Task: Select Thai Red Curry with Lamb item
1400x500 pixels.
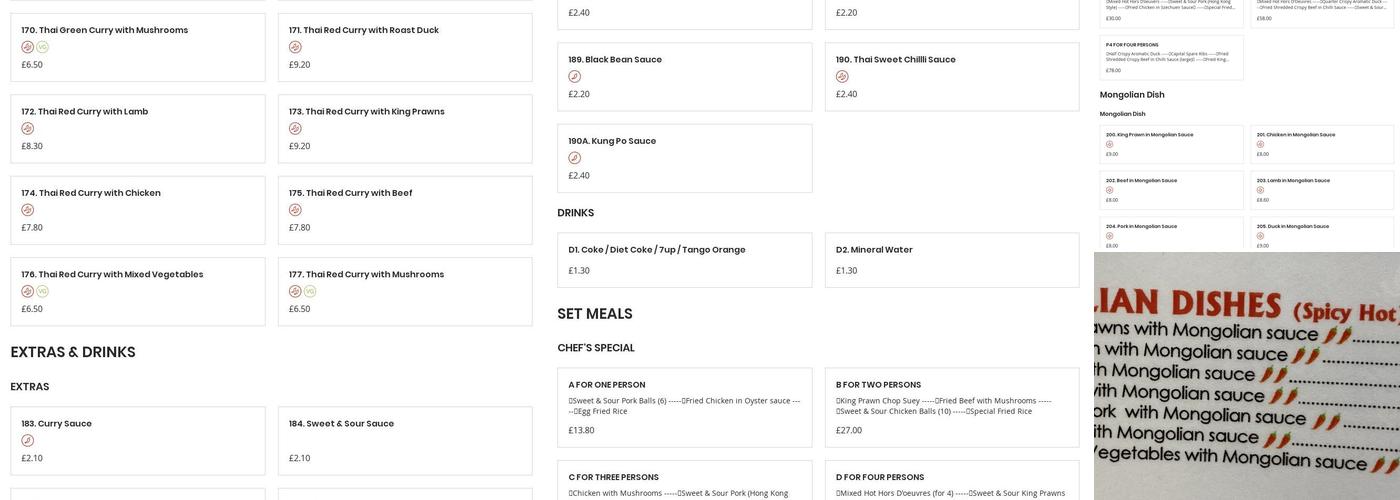Action: tap(137, 128)
